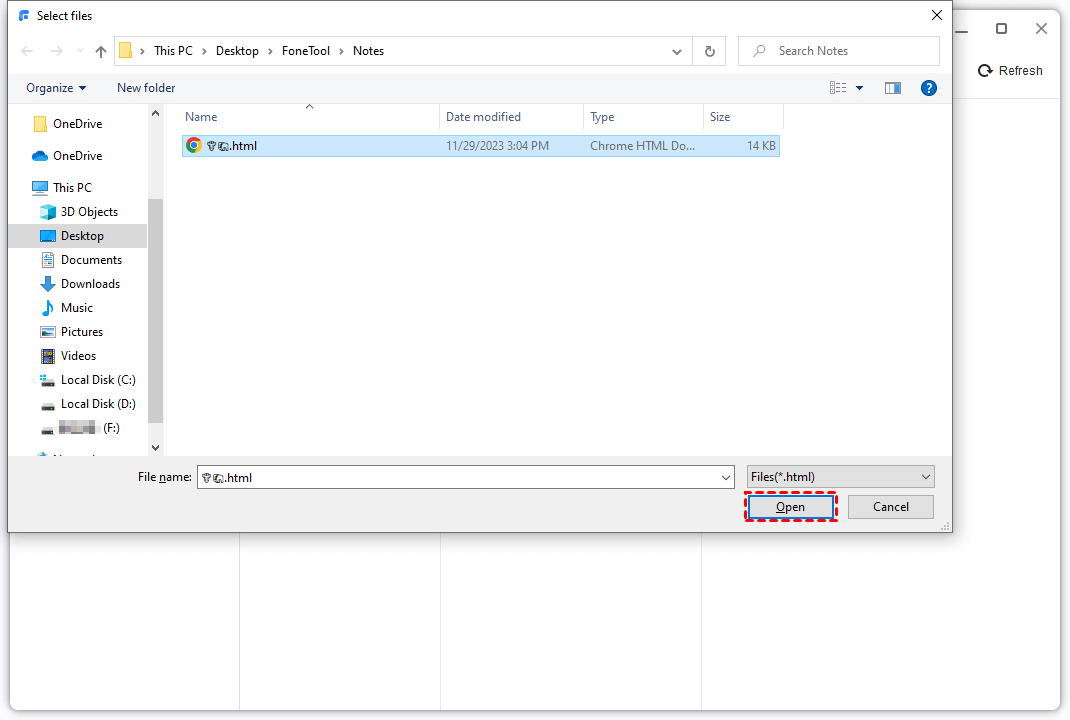Open the view options dropdown arrow
Image resolution: width=1070 pixels, height=720 pixels.
860,88
